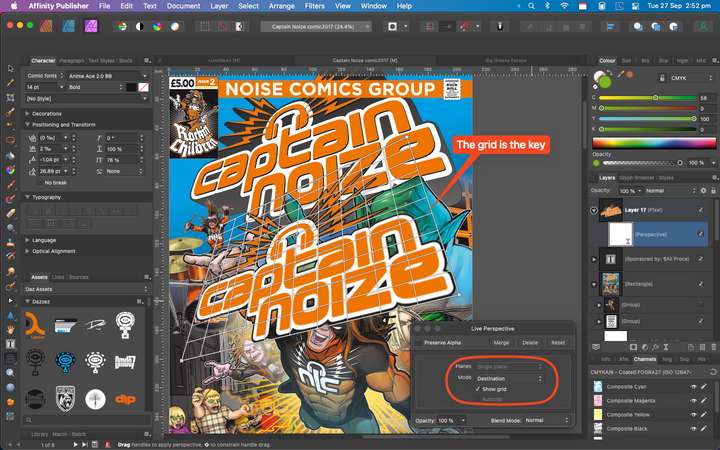Open the Bold font style dropdown
The image size is (720, 450).
pos(96,87)
